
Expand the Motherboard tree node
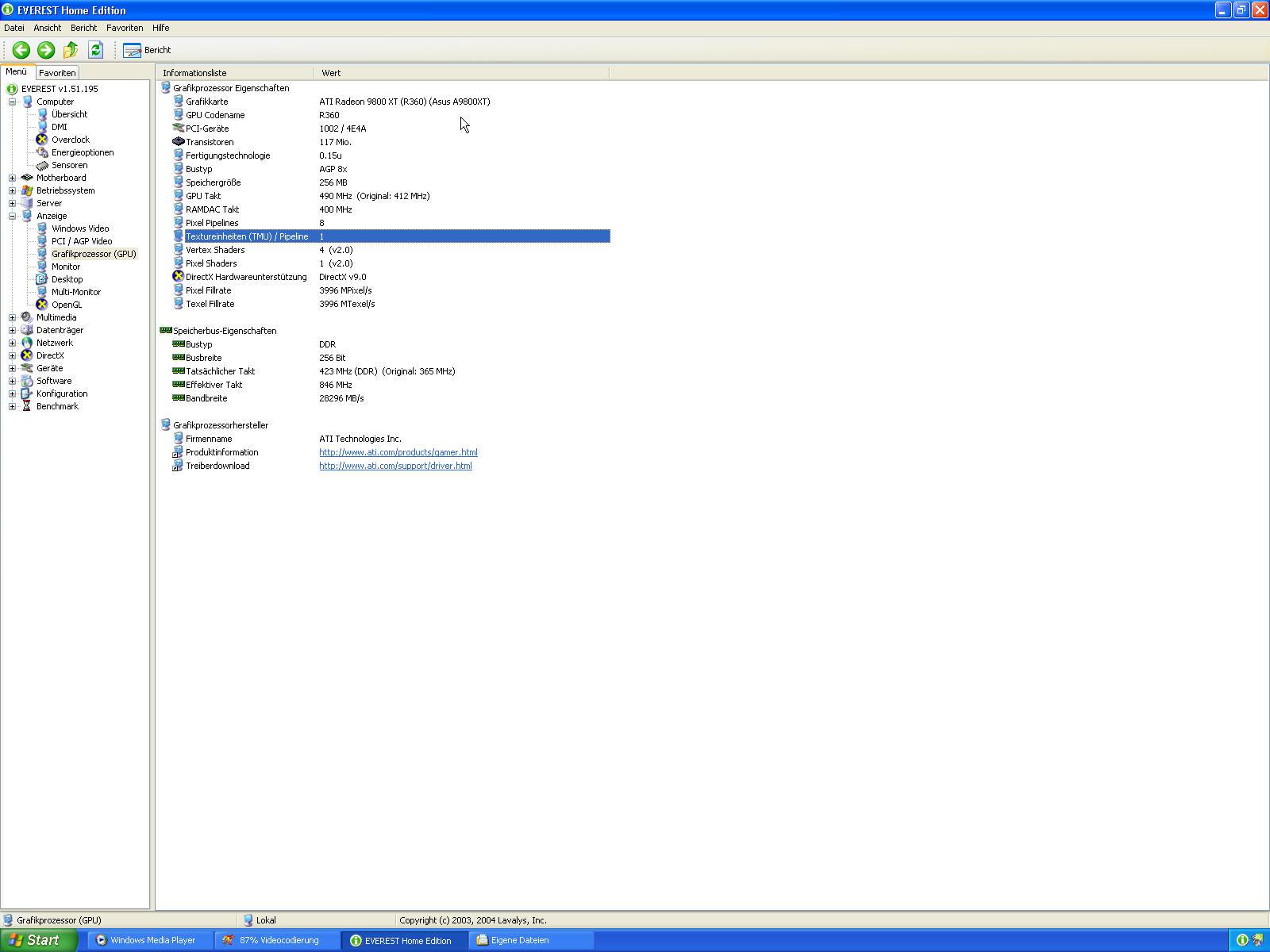pyautogui.click(x=12, y=178)
